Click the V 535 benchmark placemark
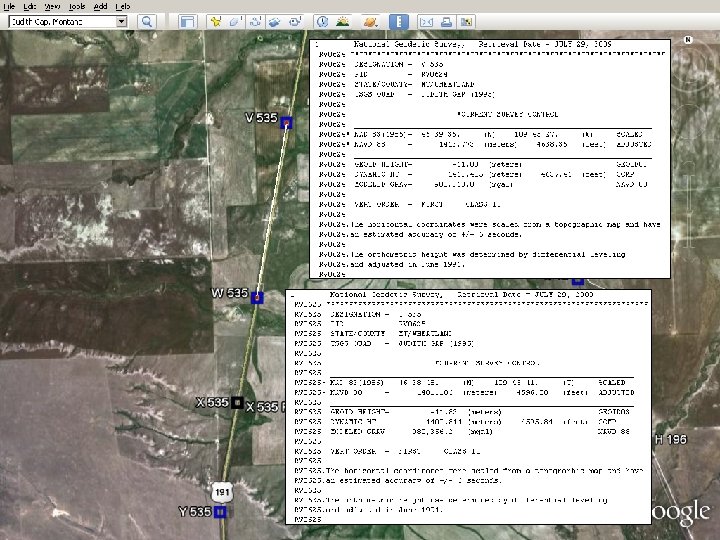Image resolution: width=720 pixels, height=540 pixels. (286, 123)
